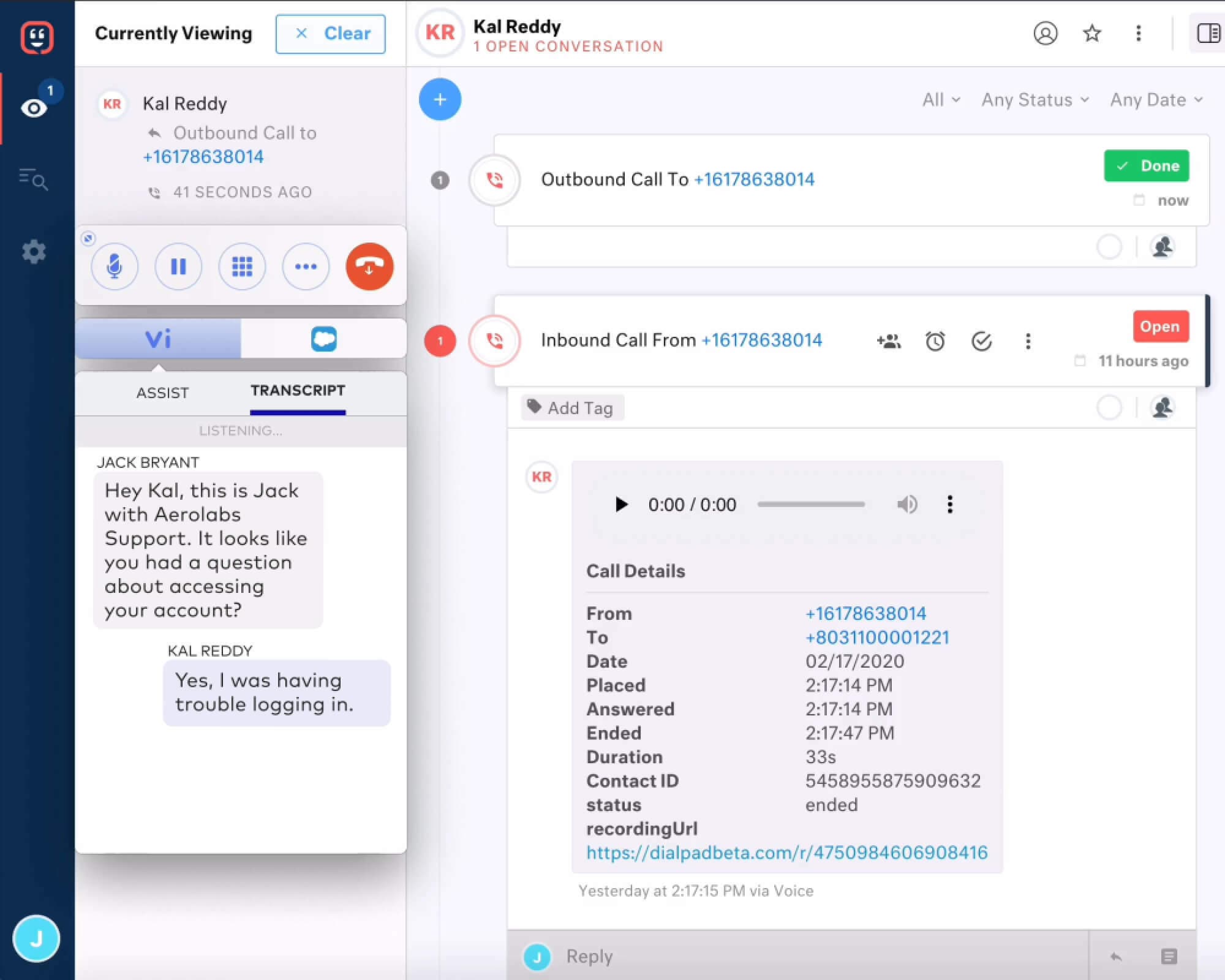Switch to the Assist tab
Screen dimensions: 1225x980
point(162,393)
